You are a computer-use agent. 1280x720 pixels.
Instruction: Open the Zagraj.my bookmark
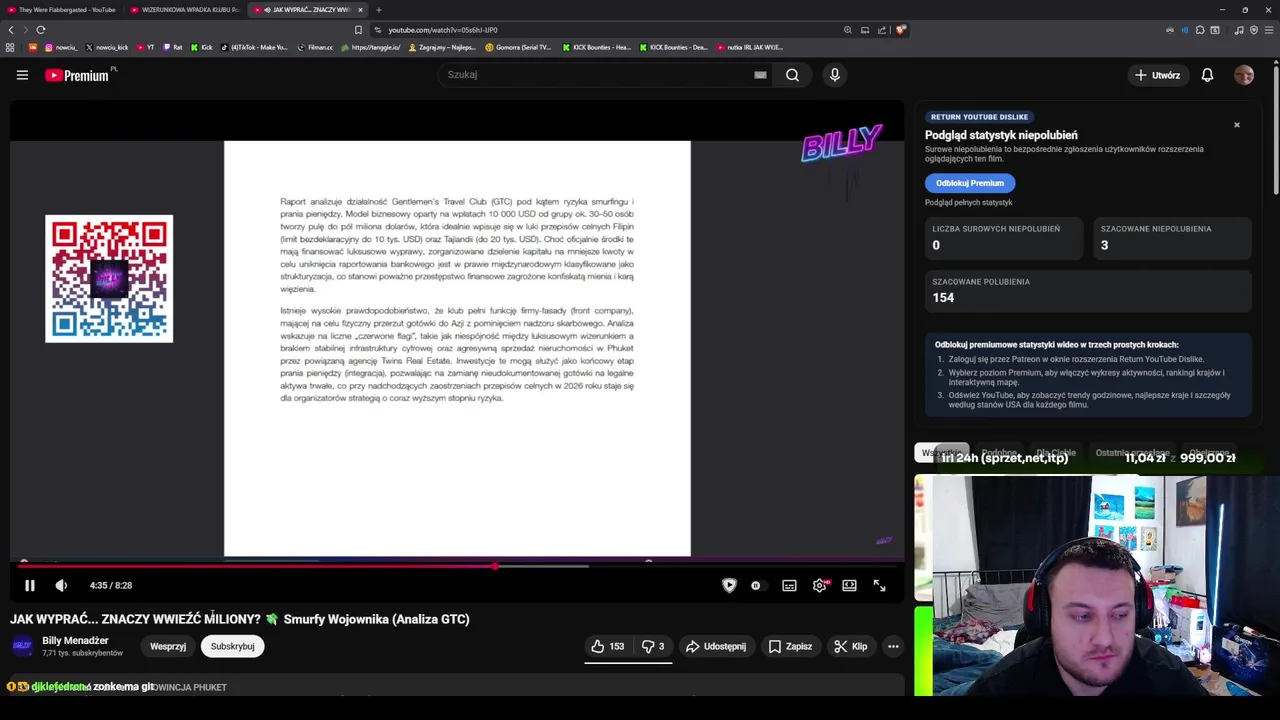pyautogui.click(x=442, y=47)
